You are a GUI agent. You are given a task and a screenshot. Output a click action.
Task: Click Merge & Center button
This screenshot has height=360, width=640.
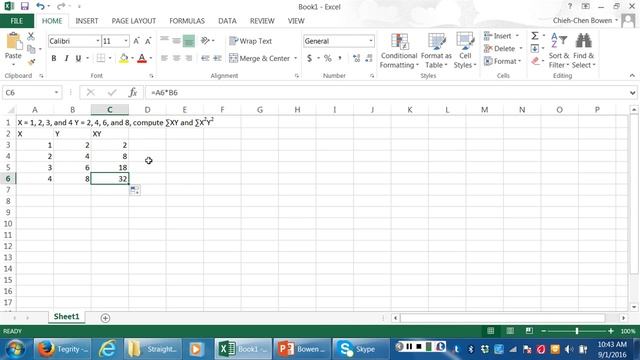coord(260,58)
